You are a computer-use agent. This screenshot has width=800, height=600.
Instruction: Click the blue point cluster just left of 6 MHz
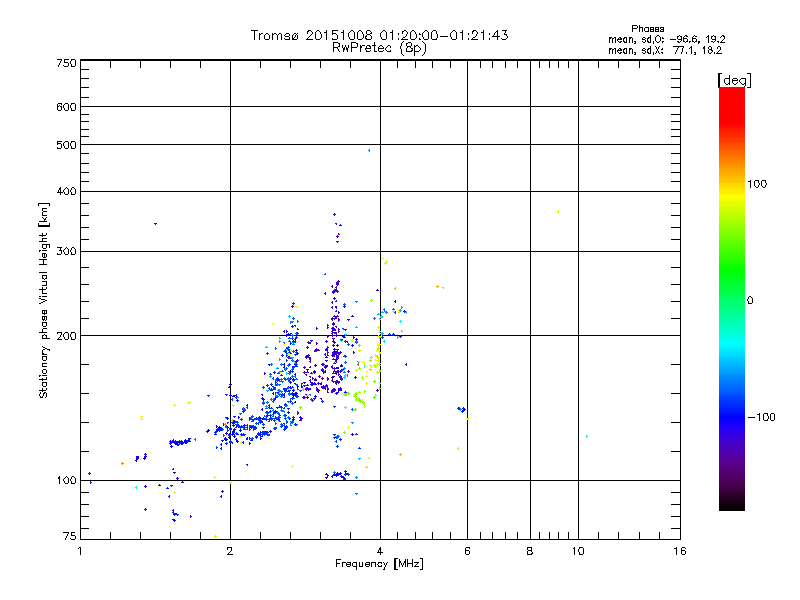click(461, 409)
